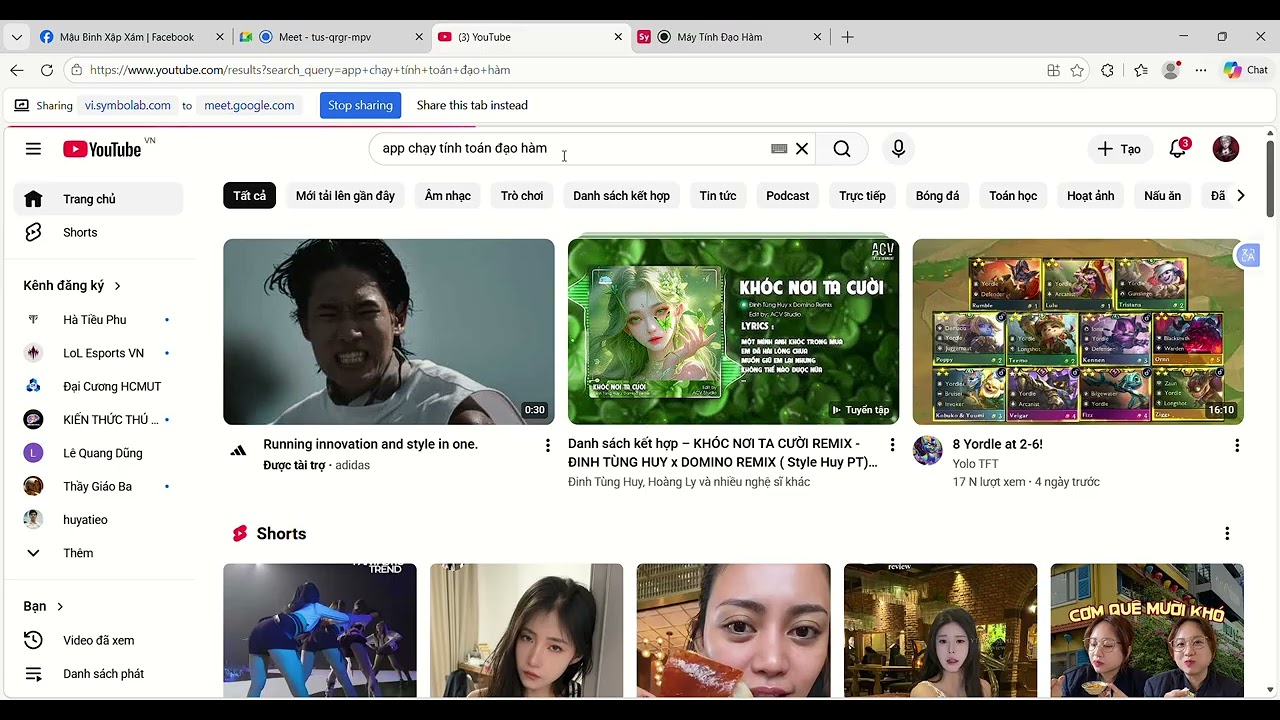Open the Yolo TFT channel avatar

[928, 450]
